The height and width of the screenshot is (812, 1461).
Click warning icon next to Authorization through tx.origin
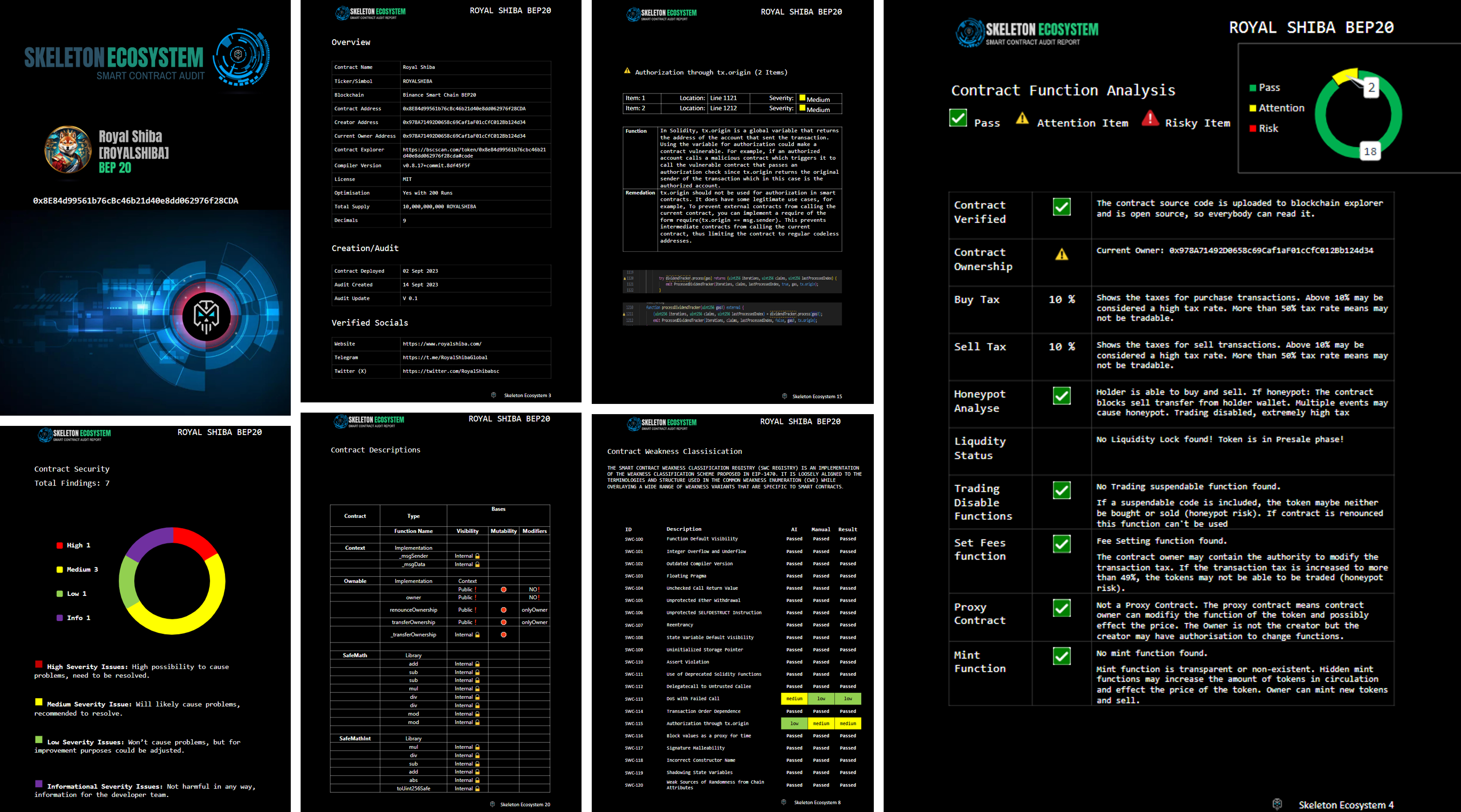point(627,72)
